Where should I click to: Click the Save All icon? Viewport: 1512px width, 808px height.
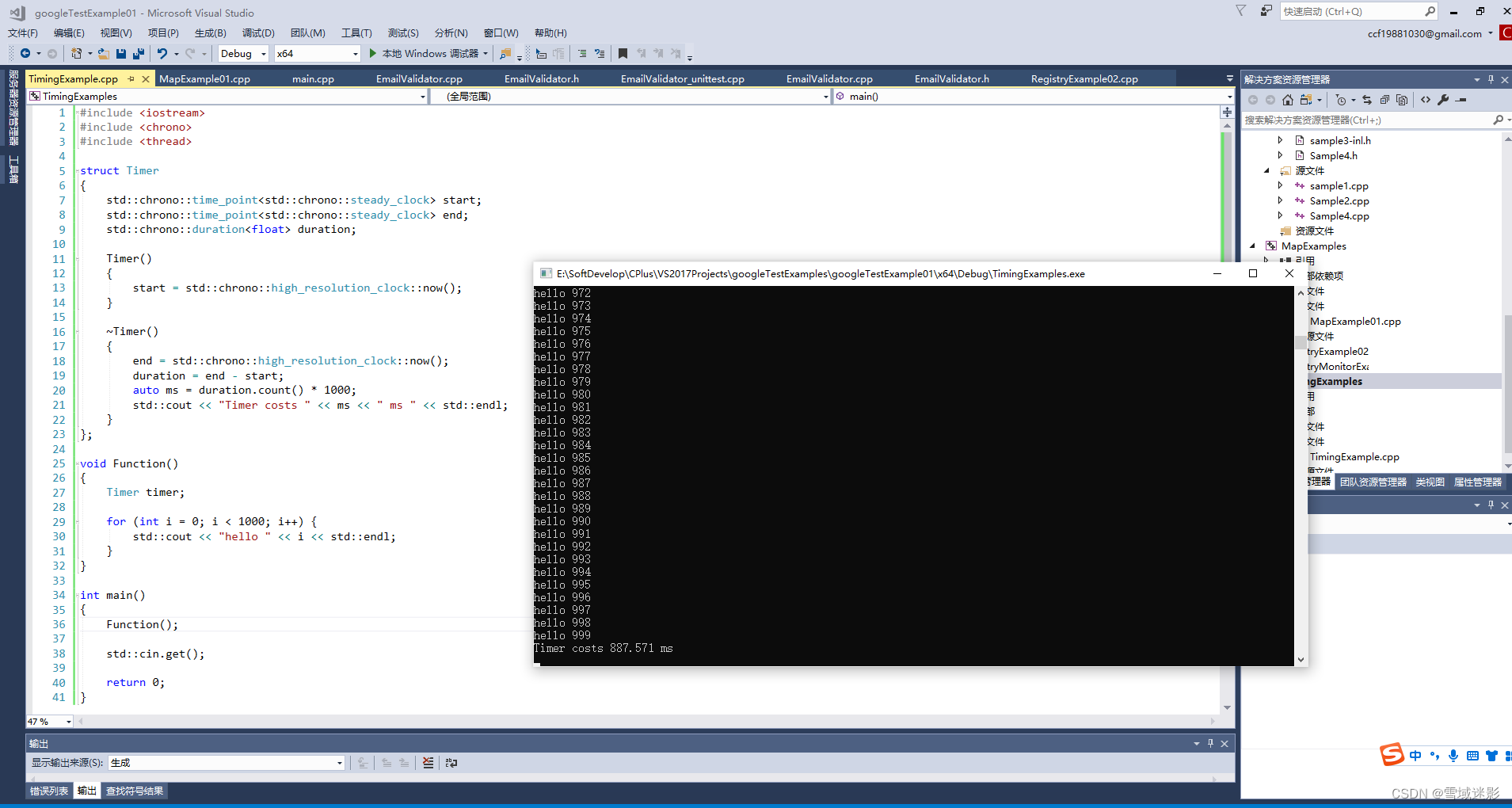tap(139, 53)
